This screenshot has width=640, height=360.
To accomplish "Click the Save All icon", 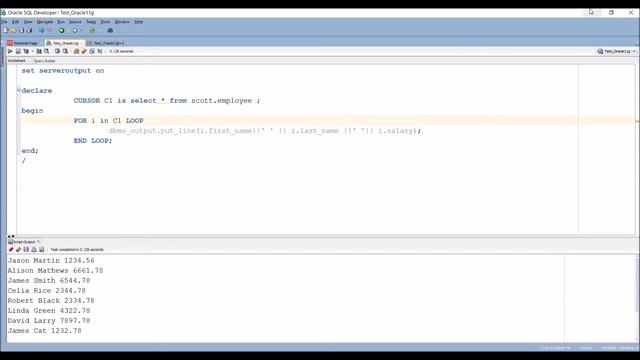I will click(29, 30).
